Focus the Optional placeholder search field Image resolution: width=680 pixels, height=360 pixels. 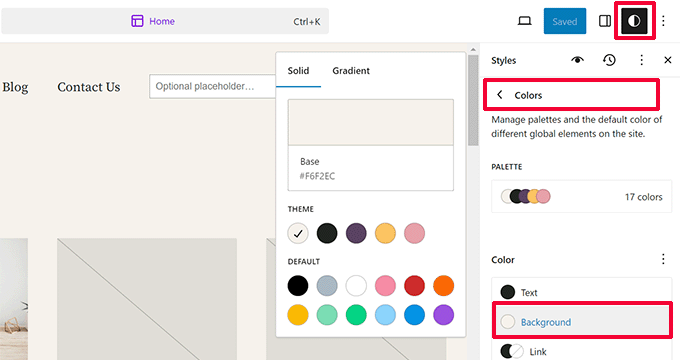[x=212, y=86]
